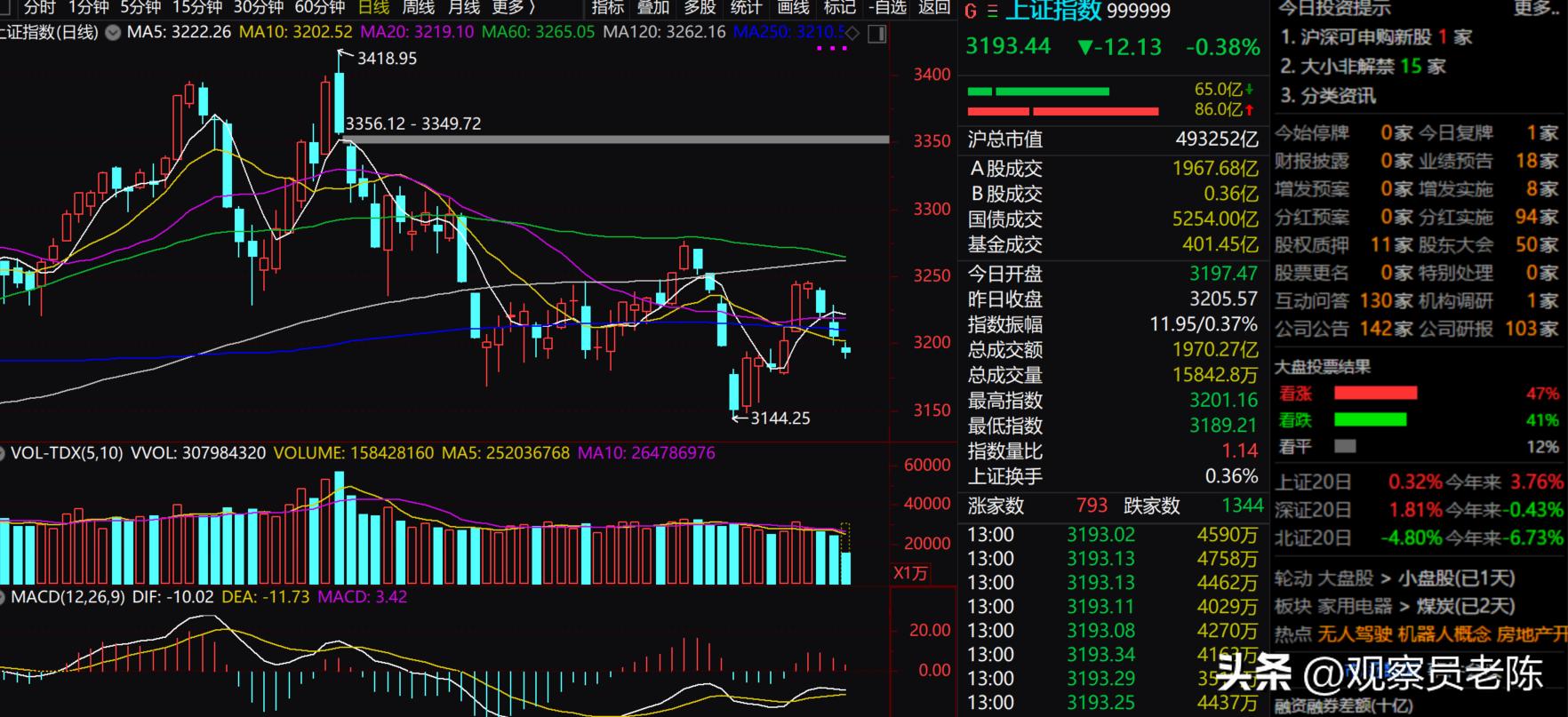Open 互动问答 130家 entry
This screenshot has height=717, width=1568.
click(x=1344, y=300)
